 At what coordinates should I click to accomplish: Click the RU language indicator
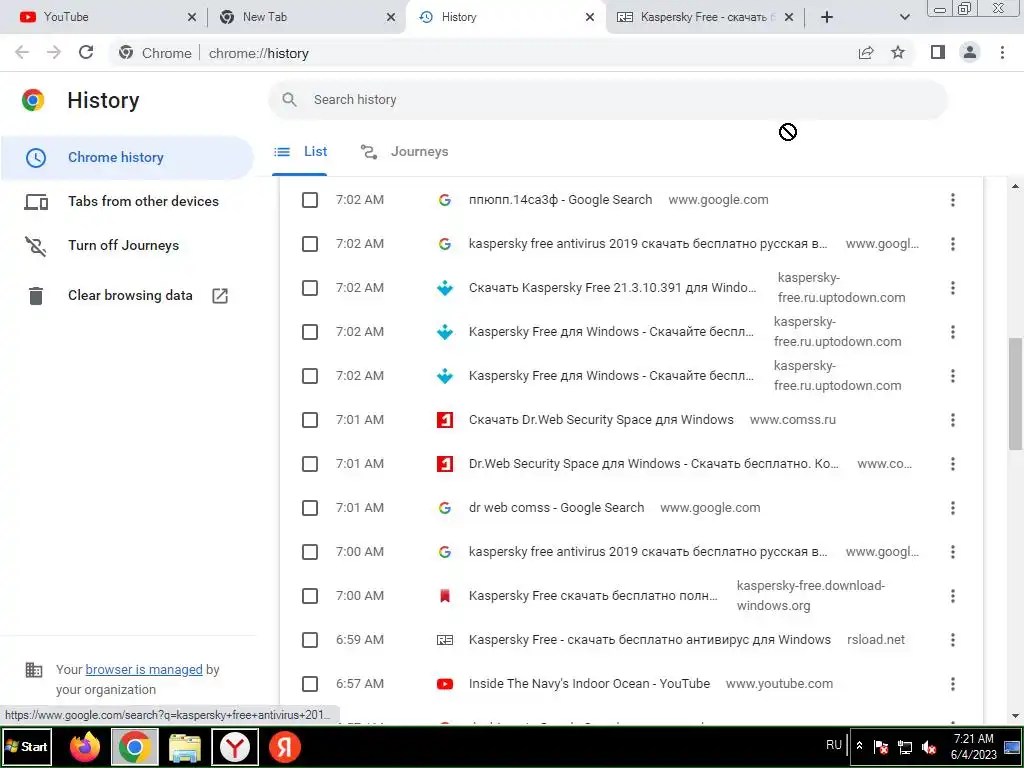coord(834,745)
